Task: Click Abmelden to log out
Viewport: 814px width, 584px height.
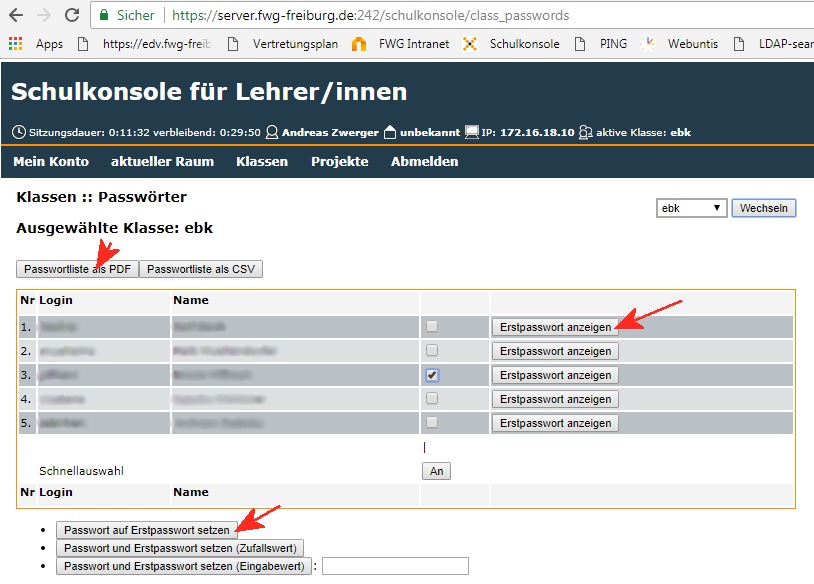Action: tap(424, 162)
